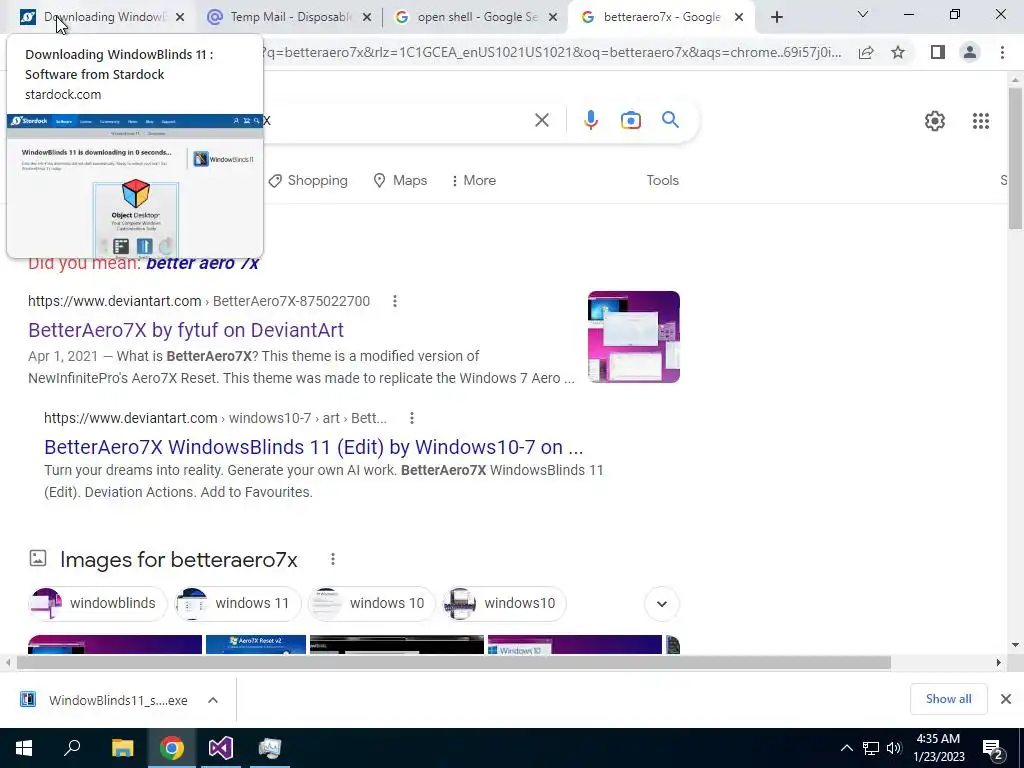The image size is (1024, 768).
Task: Search by image with camera icon
Action: [x=631, y=120]
